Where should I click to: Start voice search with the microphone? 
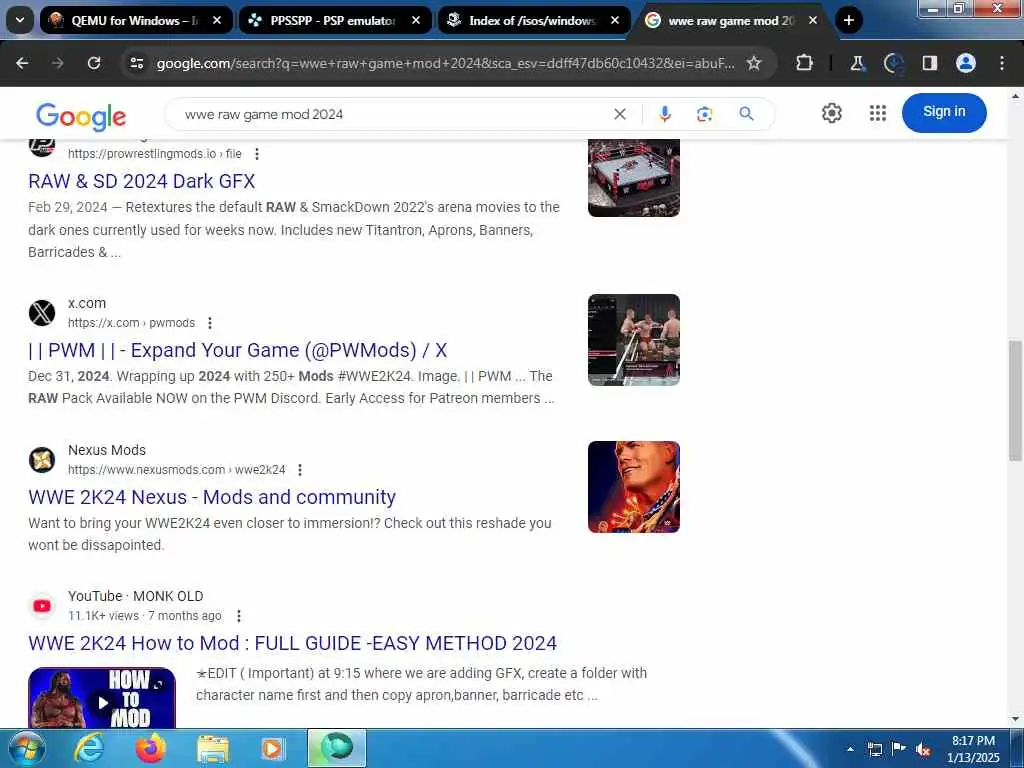pos(665,114)
